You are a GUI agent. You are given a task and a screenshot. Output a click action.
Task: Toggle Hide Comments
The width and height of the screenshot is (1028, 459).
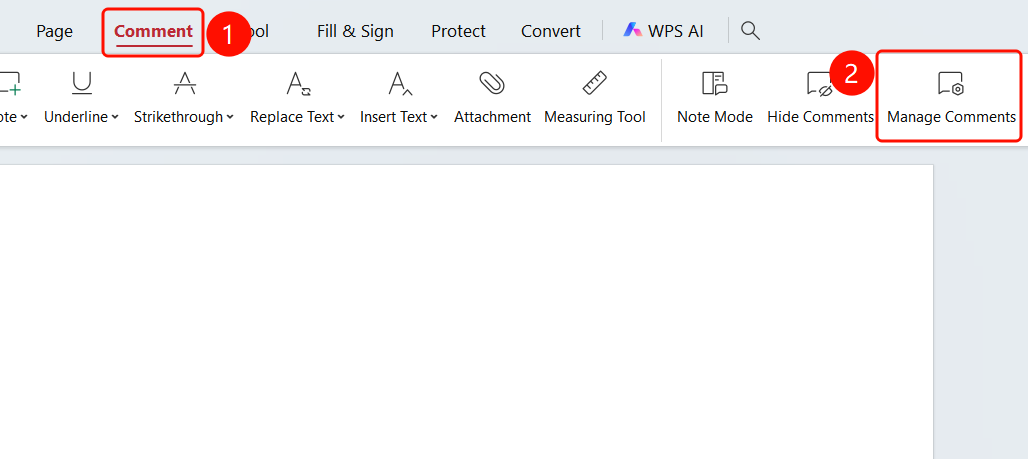(820, 96)
